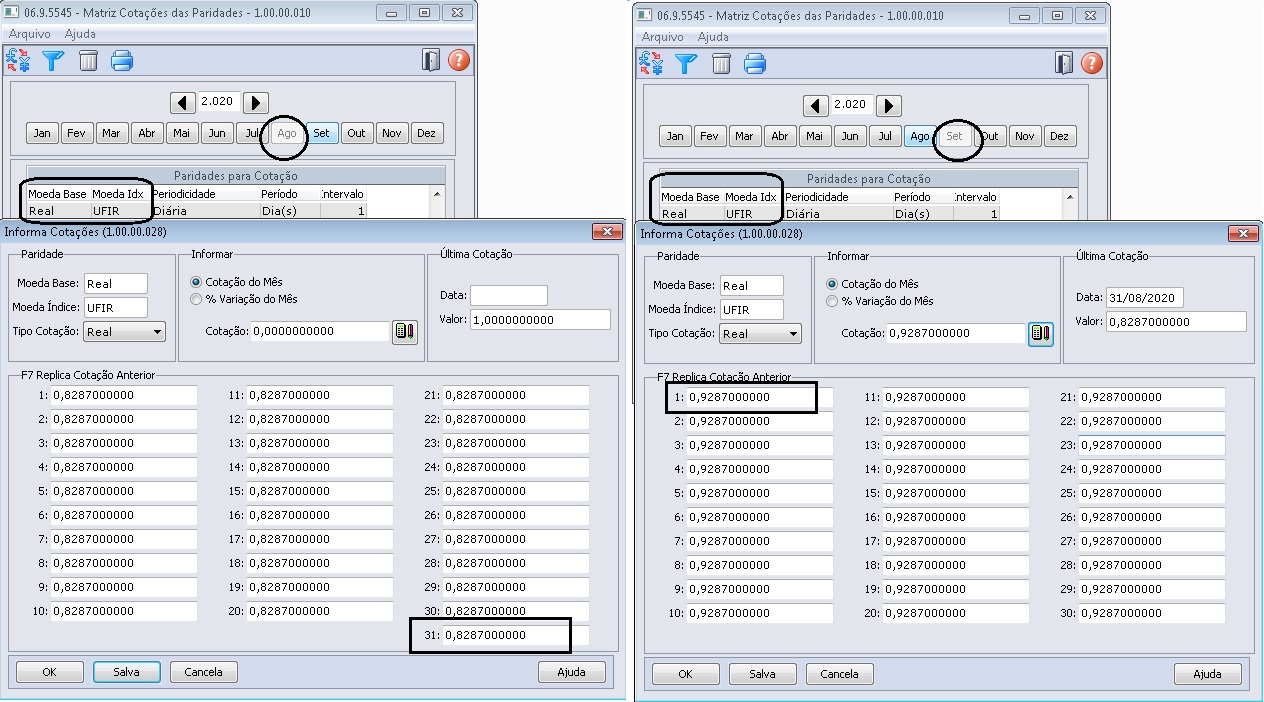Click trash can delete icon in left window
The width and height of the screenshot is (1264, 702).
88,61
